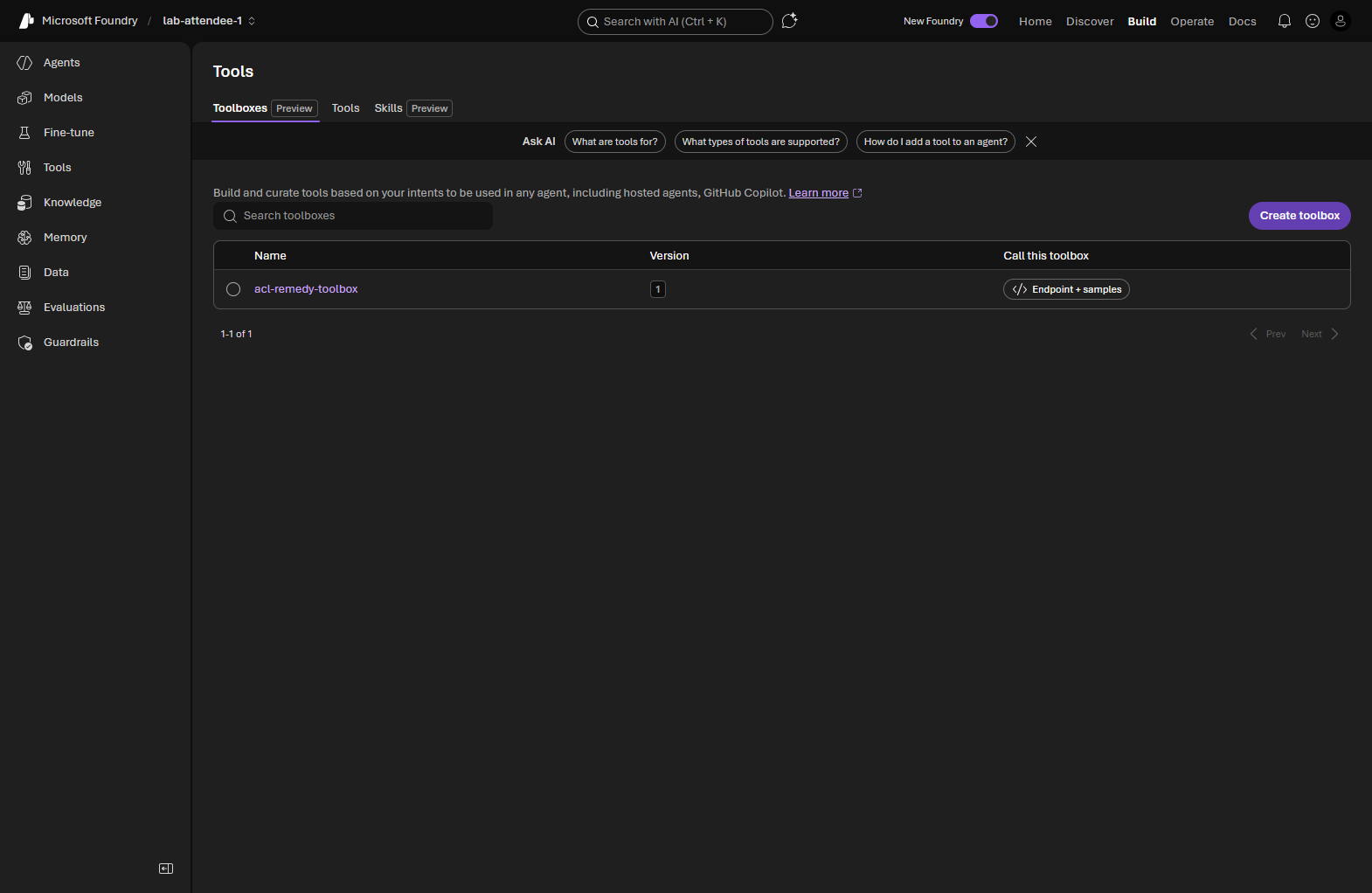This screenshot has width=1372, height=893.
Task: Go to Fine-tune in sidebar
Action: [68, 133]
